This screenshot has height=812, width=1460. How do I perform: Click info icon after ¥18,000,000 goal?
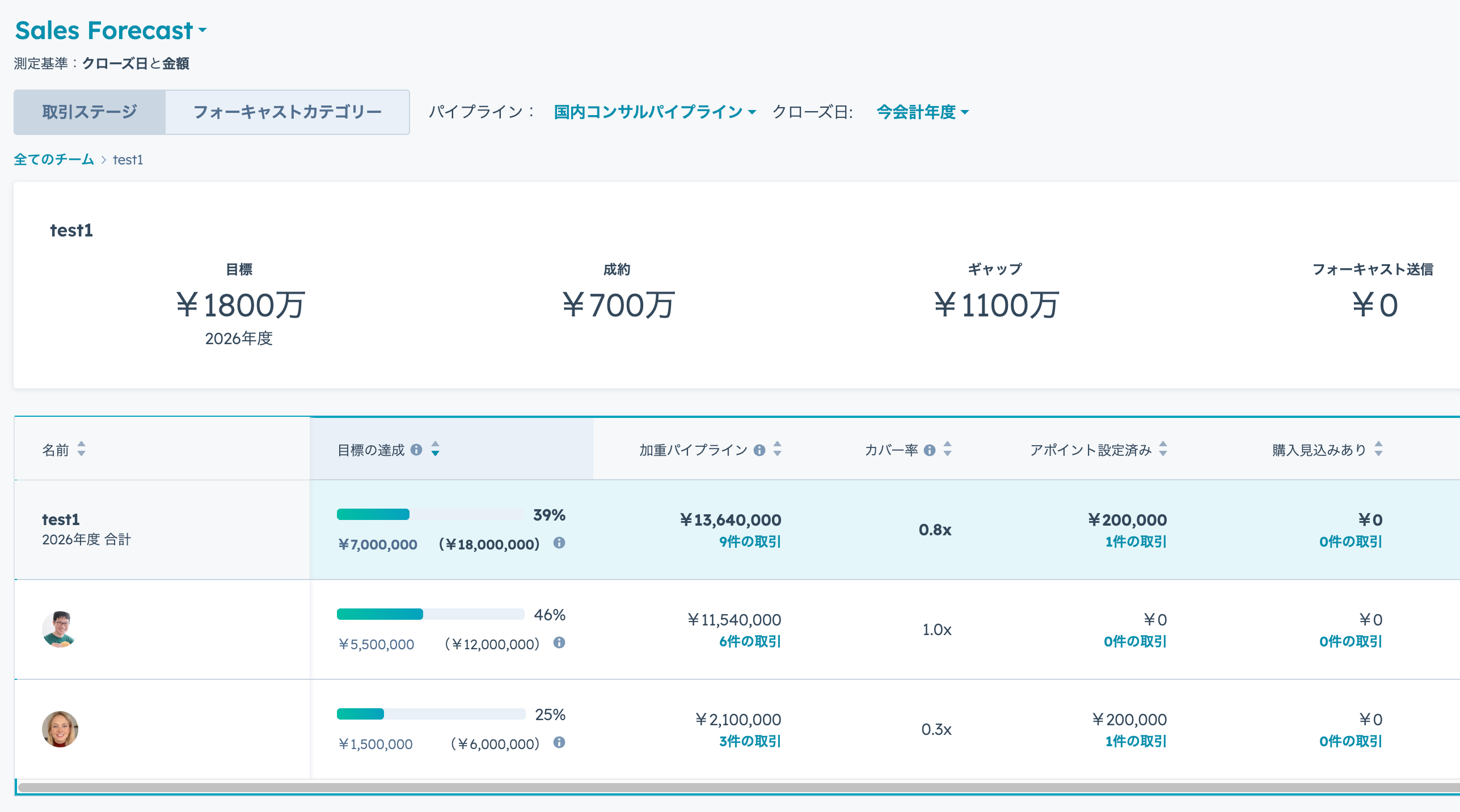click(x=559, y=543)
